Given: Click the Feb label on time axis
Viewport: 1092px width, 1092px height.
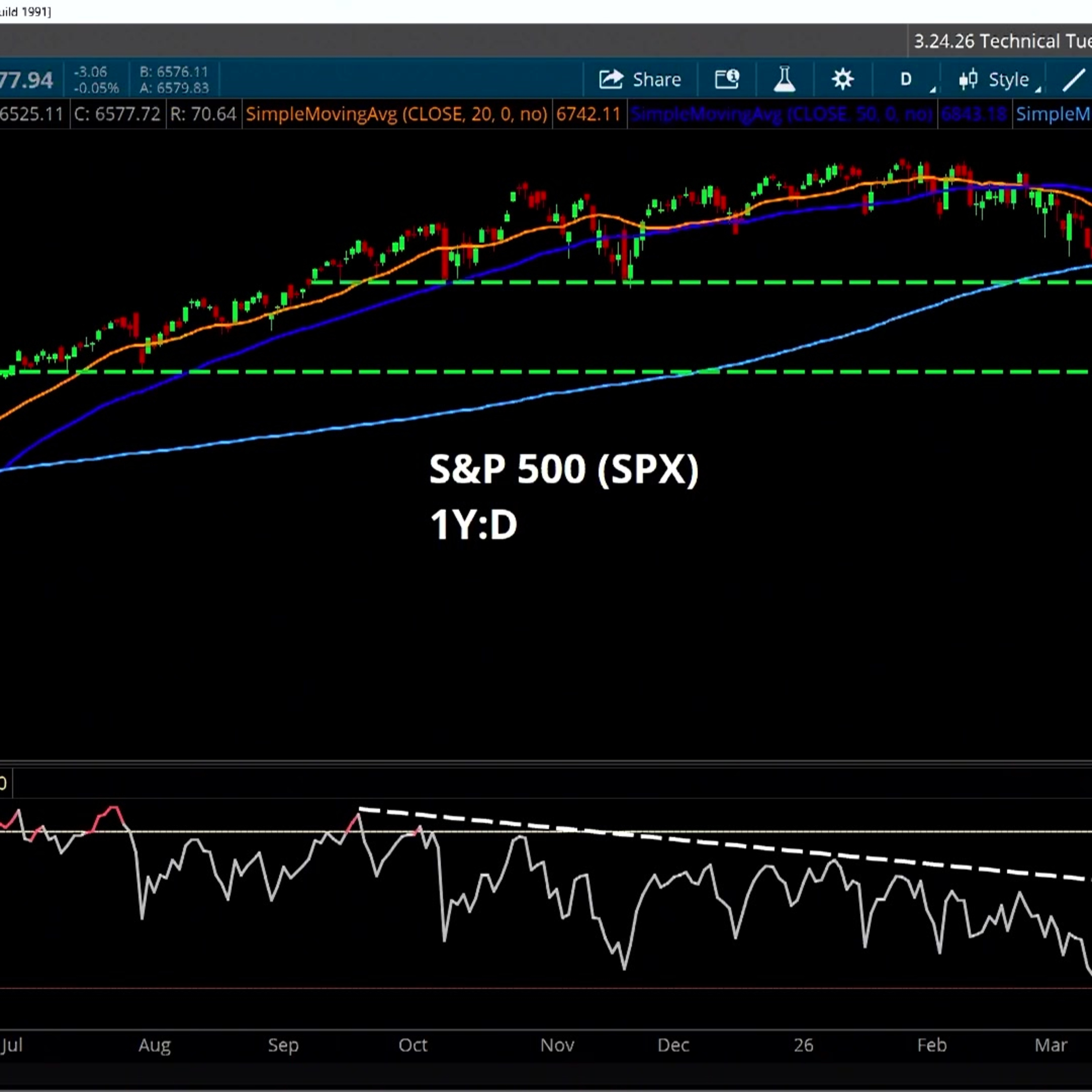Looking at the screenshot, I should coord(931,1045).
